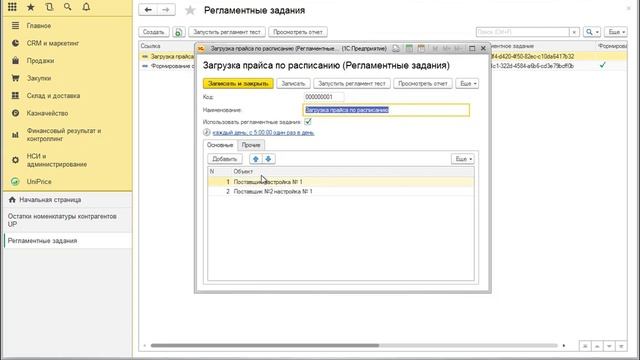Open Закупки section
The width and height of the screenshot is (640, 360).
(39, 78)
